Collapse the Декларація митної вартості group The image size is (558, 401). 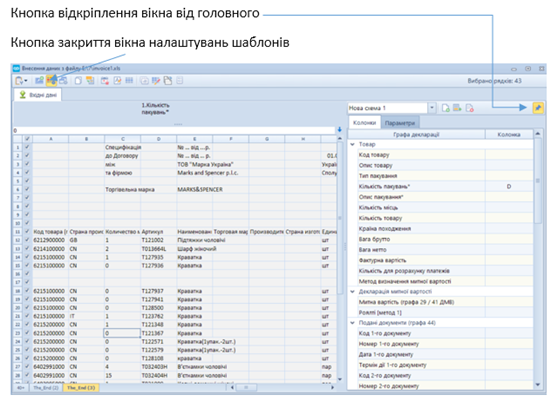point(352,291)
